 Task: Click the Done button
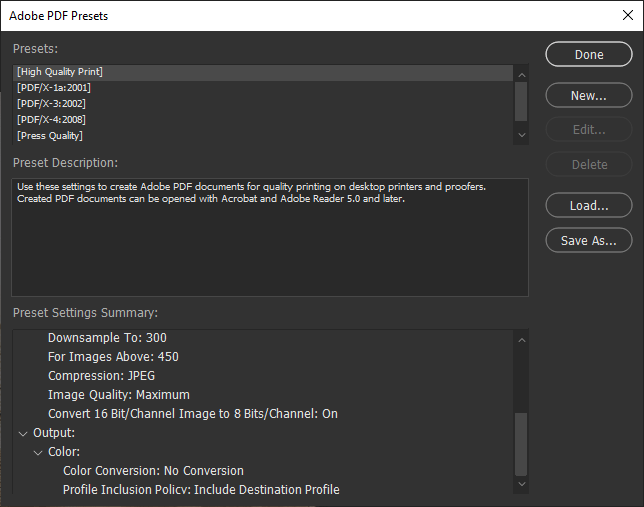pyautogui.click(x=589, y=55)
